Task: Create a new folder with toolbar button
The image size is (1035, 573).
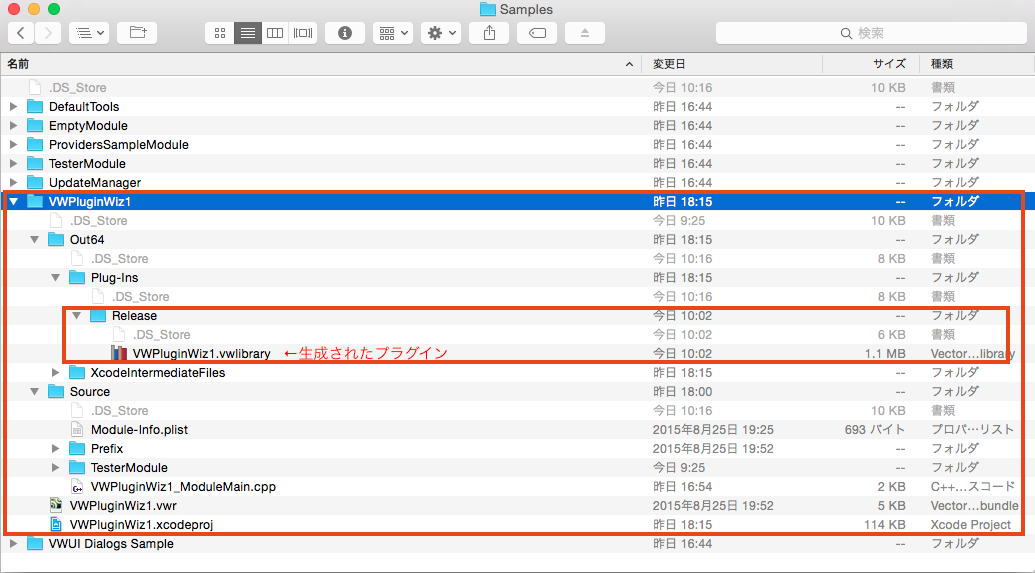Action: (x=137, y=33)
